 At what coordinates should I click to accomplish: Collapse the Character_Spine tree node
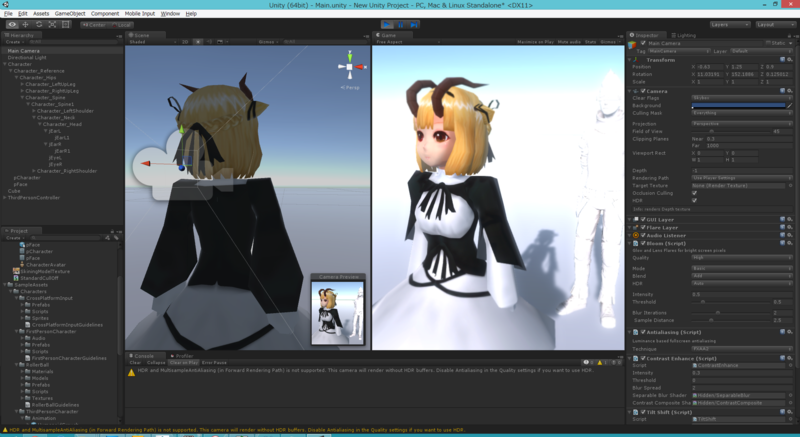pos(22,97)
